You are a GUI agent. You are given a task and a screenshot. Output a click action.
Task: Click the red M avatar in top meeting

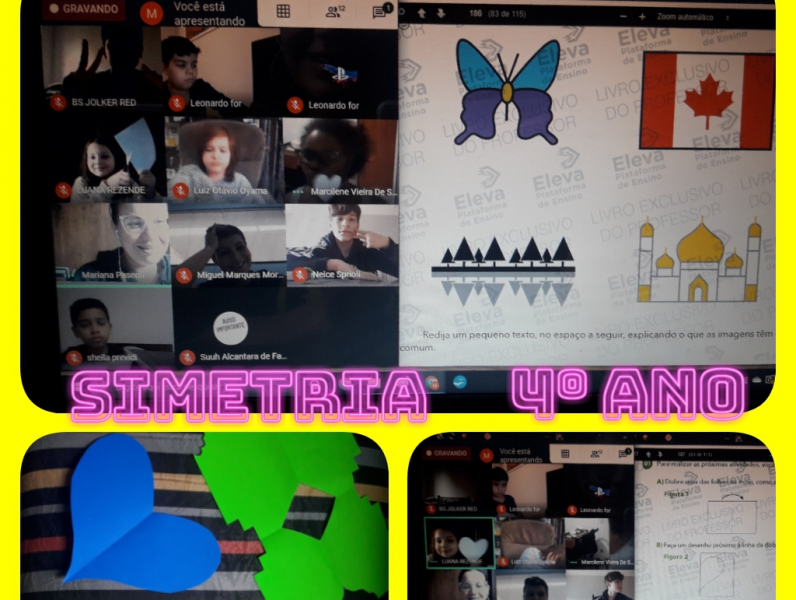pyautogui.click(x=151, y=14)
